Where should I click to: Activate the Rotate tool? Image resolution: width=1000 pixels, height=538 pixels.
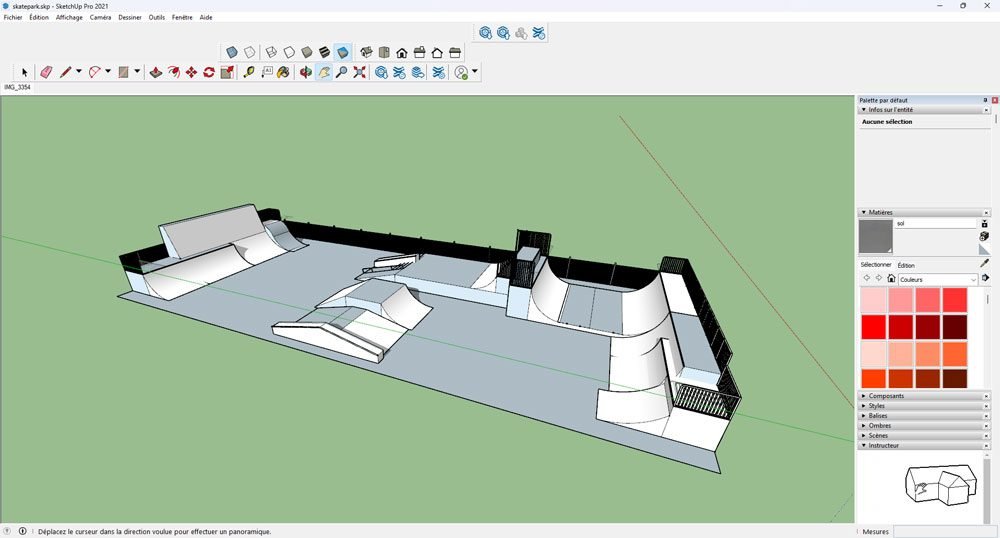pos(209,72)
